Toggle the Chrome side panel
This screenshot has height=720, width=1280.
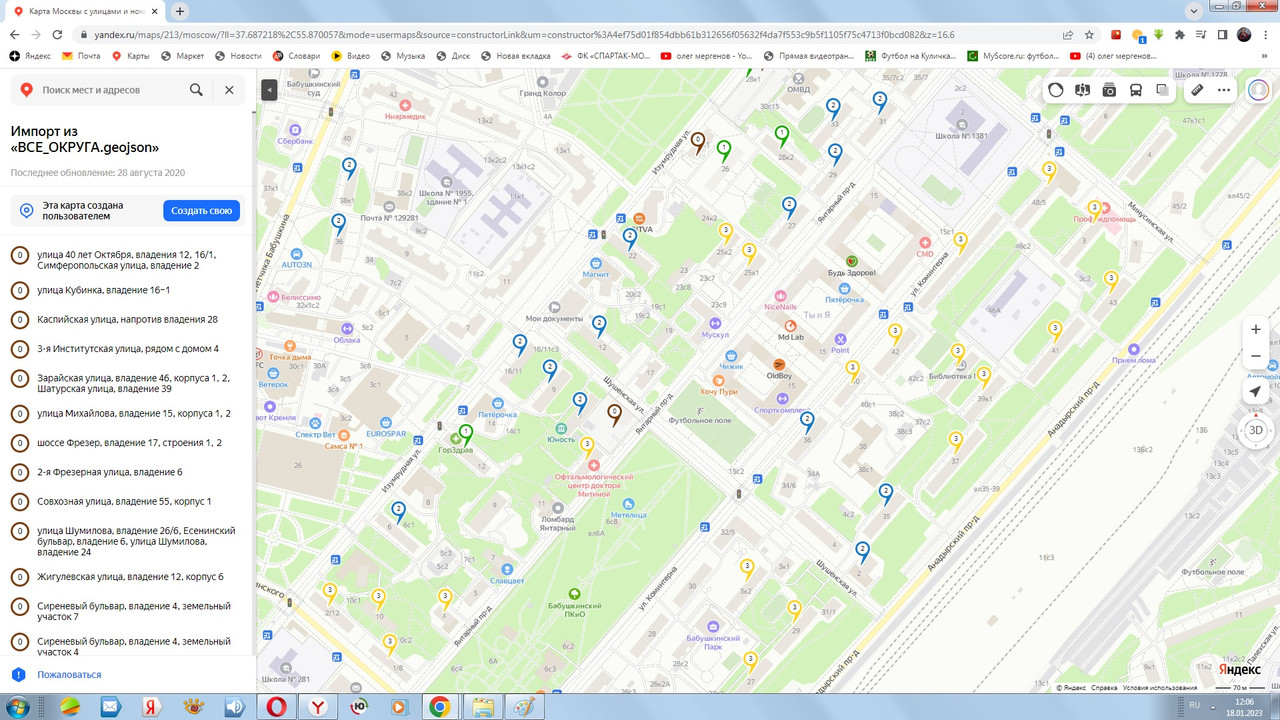(1222, 34)
